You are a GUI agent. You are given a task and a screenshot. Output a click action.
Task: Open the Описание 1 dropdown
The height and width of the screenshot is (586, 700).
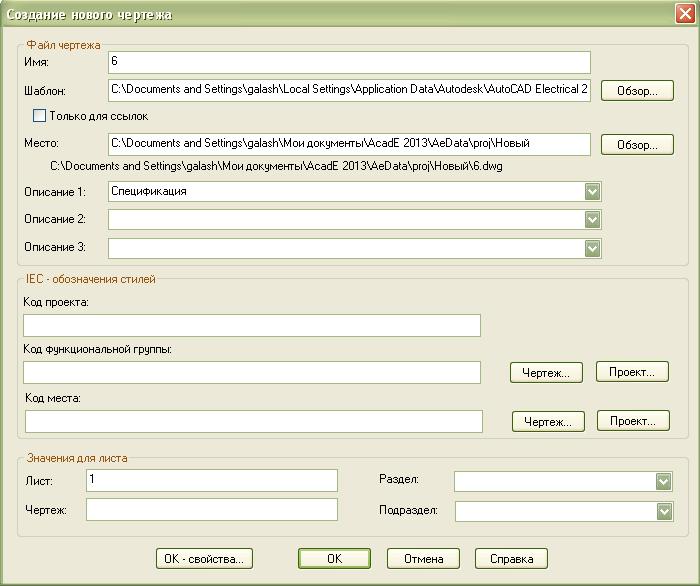592,191
